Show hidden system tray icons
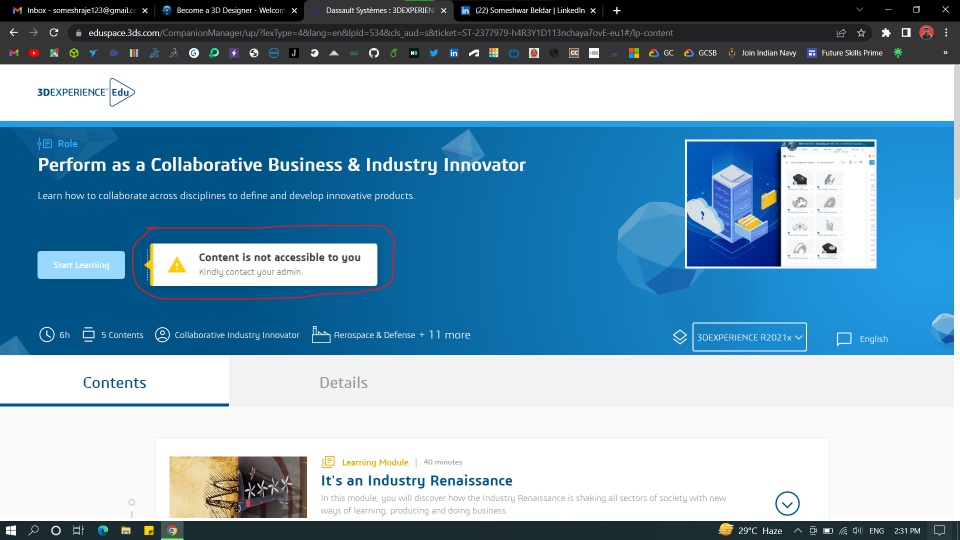The height and width of the screenshot is (540, 960). (798, 531)
